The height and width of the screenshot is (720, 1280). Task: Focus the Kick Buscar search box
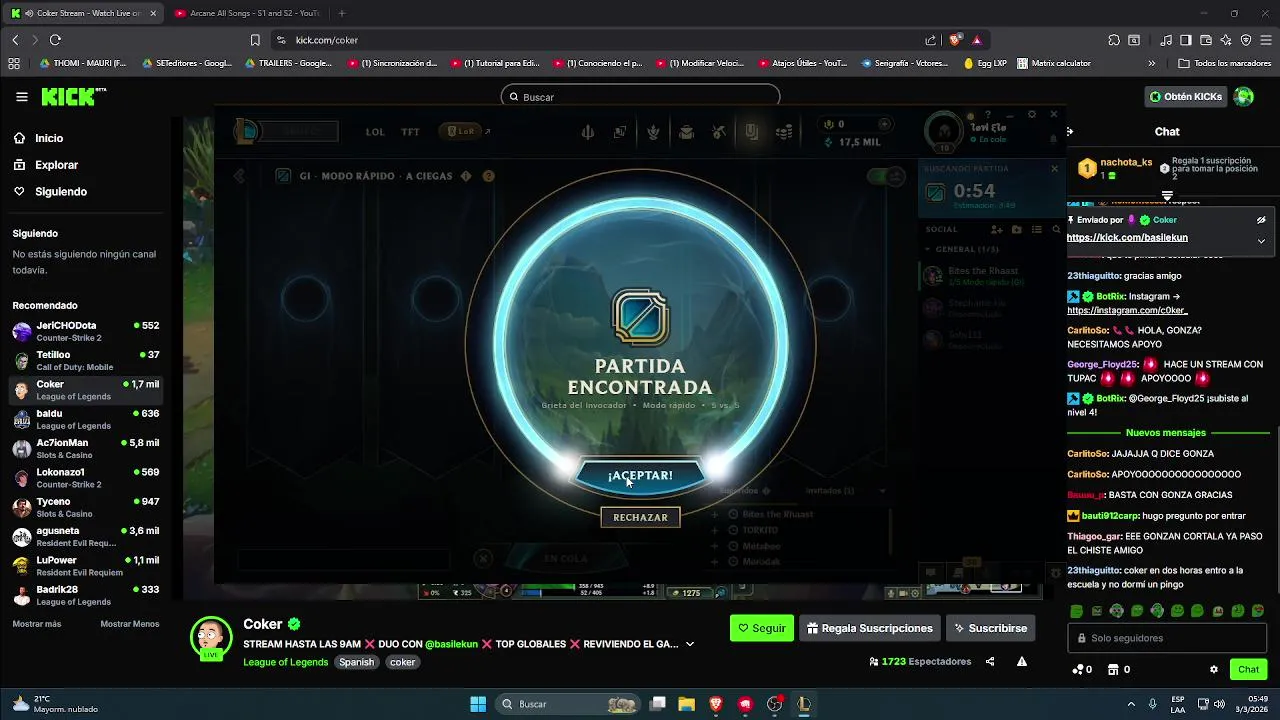click(640, 97)
